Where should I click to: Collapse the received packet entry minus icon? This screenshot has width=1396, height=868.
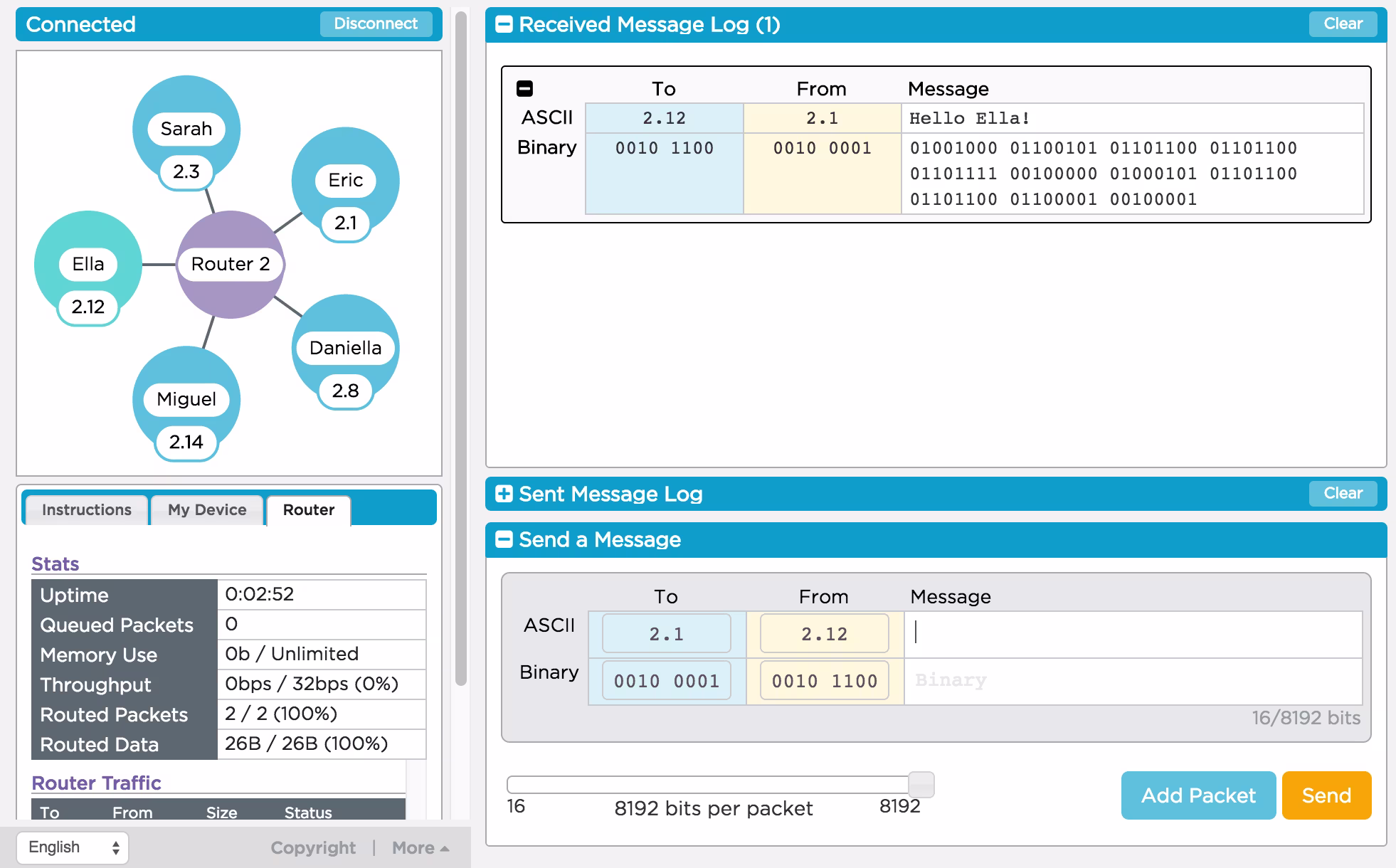tap(524, 89)
